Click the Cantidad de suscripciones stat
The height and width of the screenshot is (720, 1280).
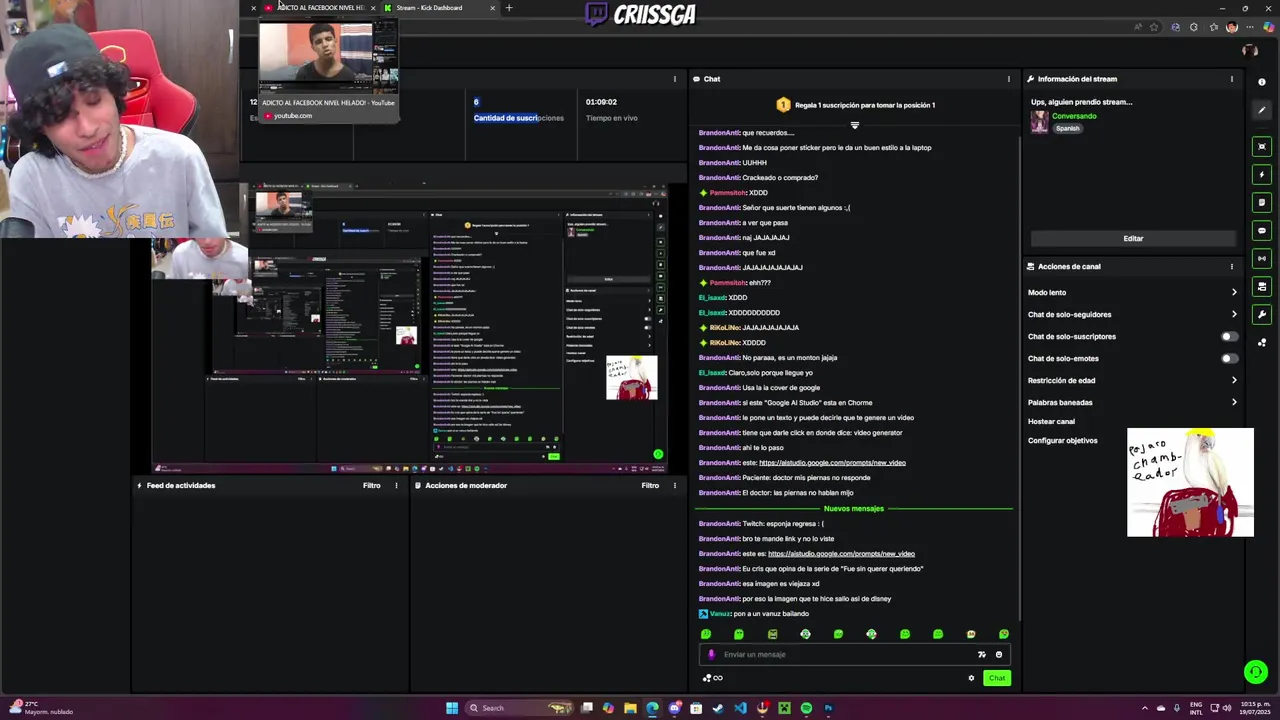click(x=518, y=110)
